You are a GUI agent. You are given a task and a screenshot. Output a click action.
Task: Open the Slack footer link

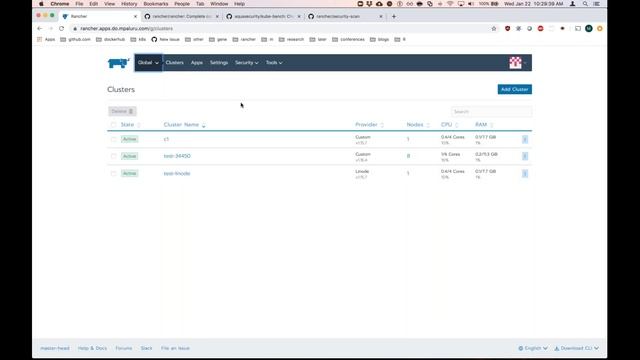146,348
